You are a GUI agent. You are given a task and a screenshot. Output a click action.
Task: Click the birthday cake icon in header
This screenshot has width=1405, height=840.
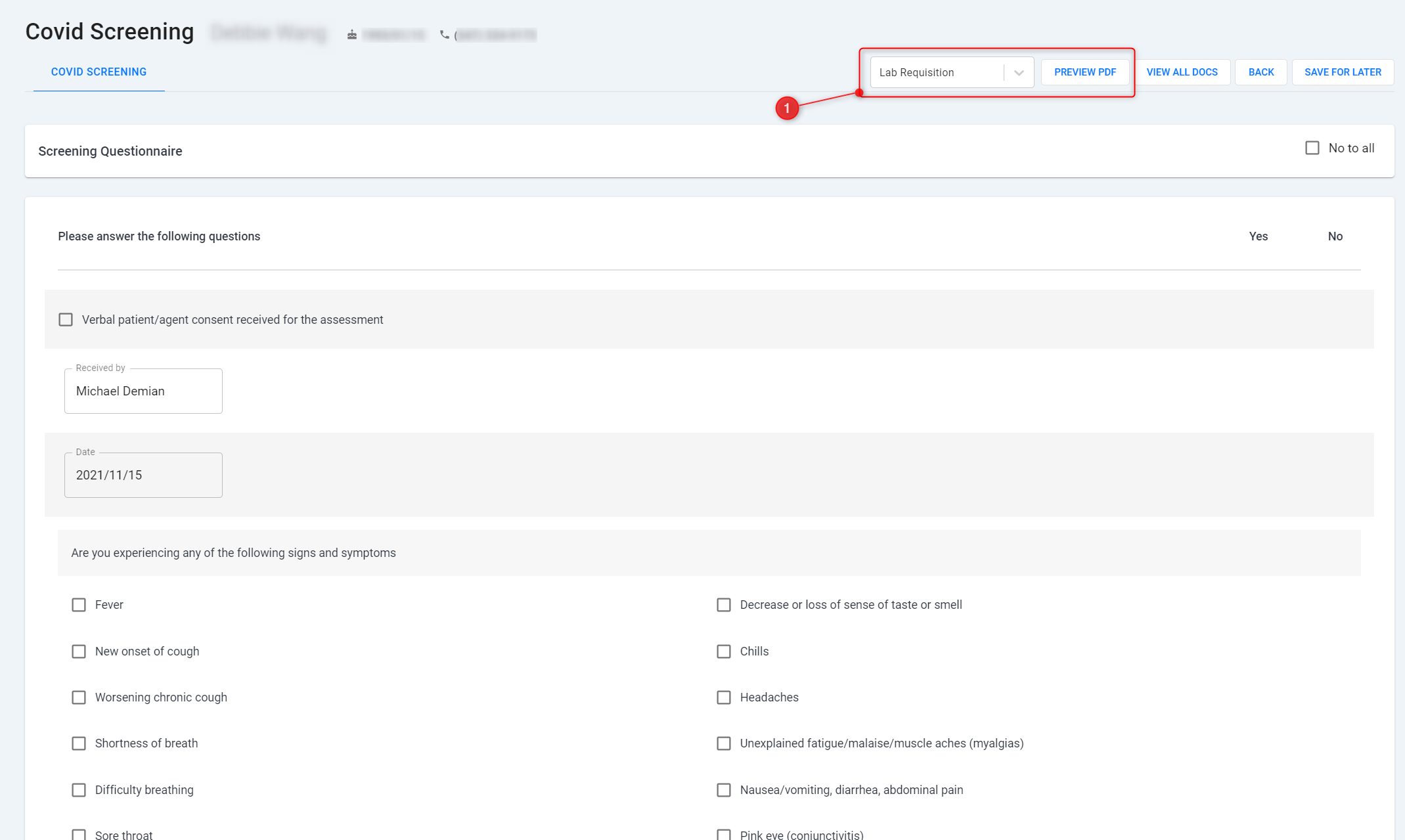[352, 35]
